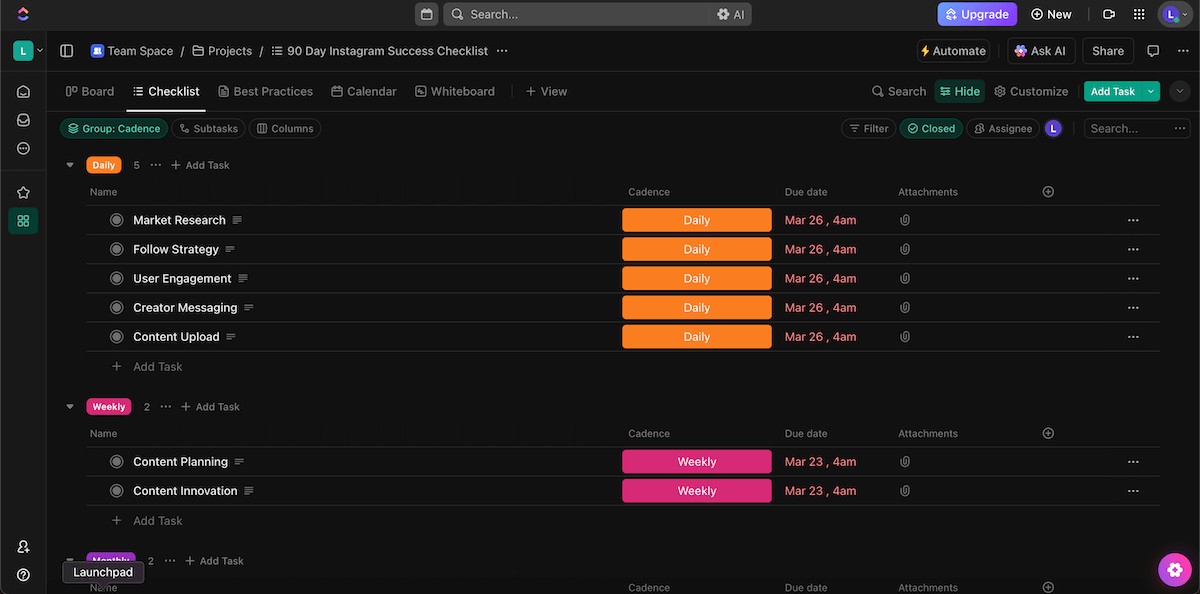Viewport: 1200px width, 594px height.
Task: Add a column with plus icon
Action: coord(1048,192)
